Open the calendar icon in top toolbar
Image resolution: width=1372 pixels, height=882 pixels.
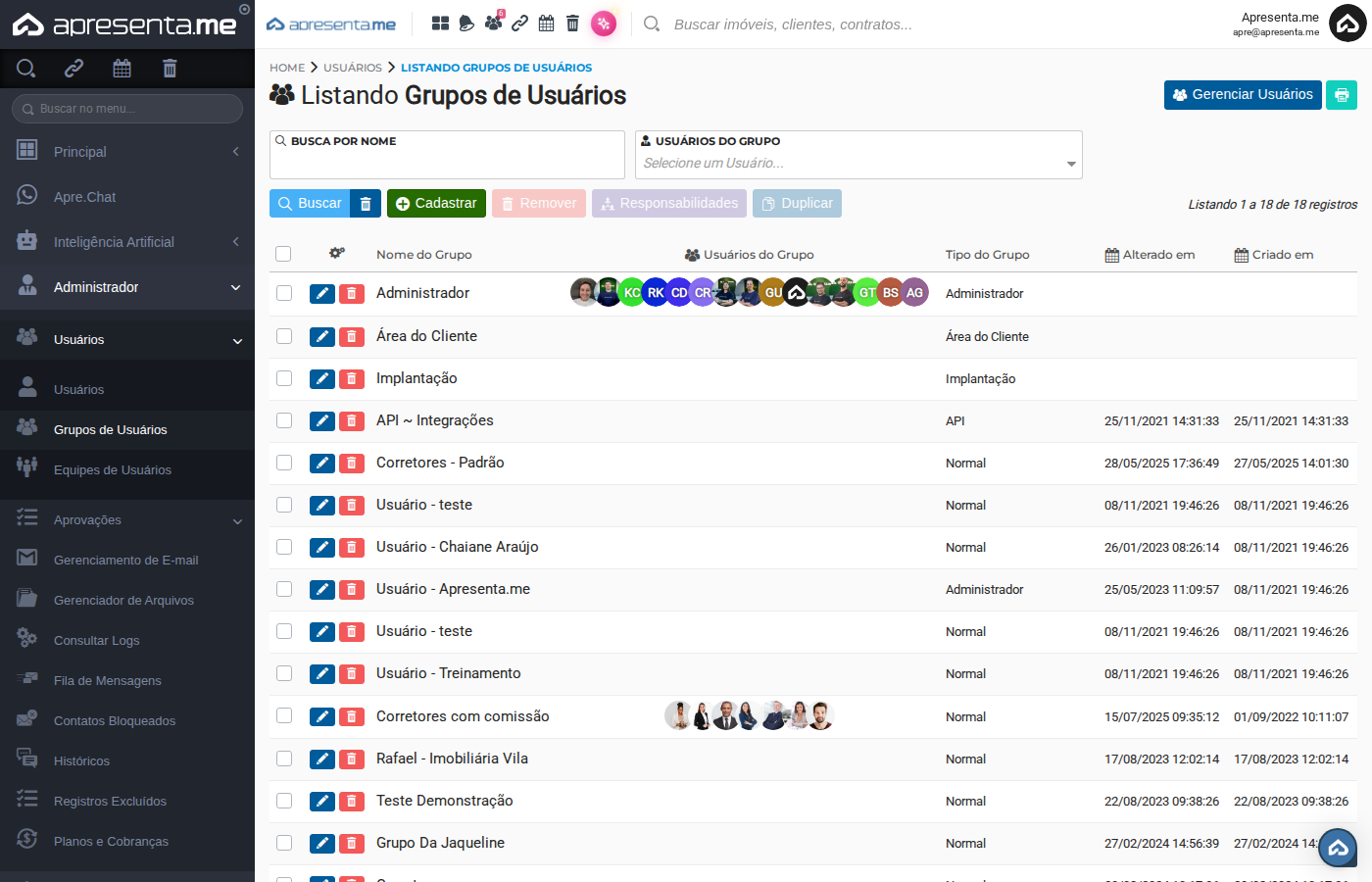(547, 24)
